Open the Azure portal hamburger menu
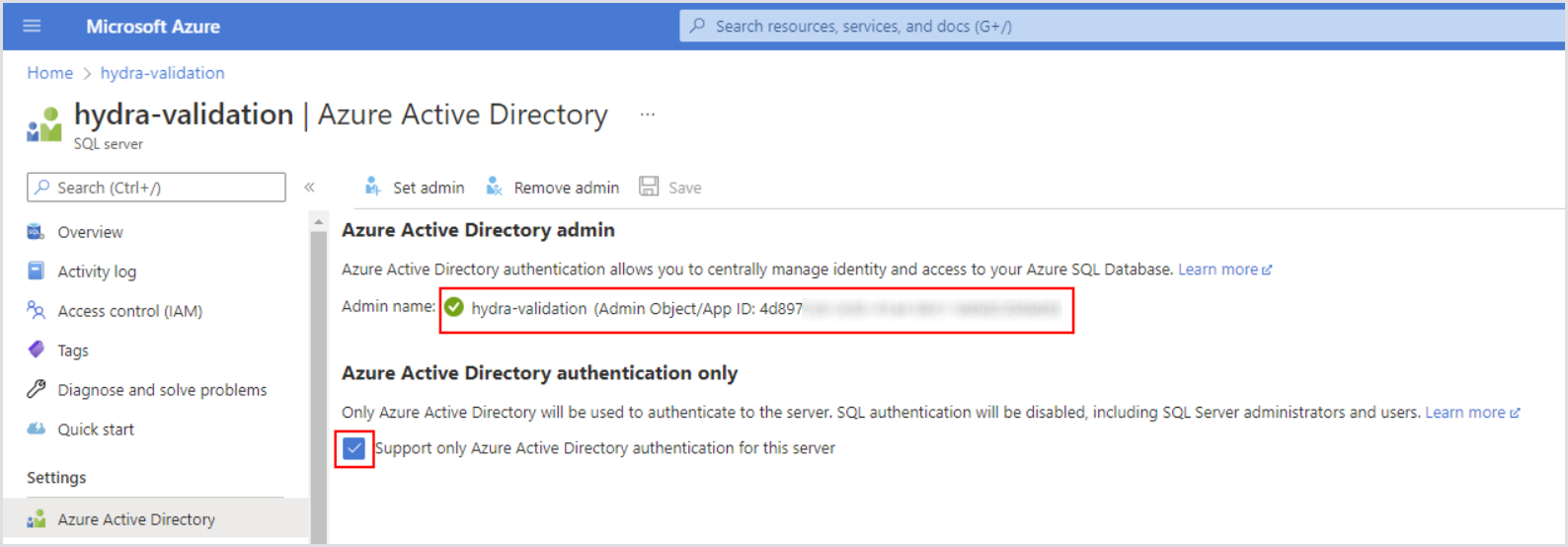The height and width of the screenshot is (547, 1568). [x=32, y=26]
